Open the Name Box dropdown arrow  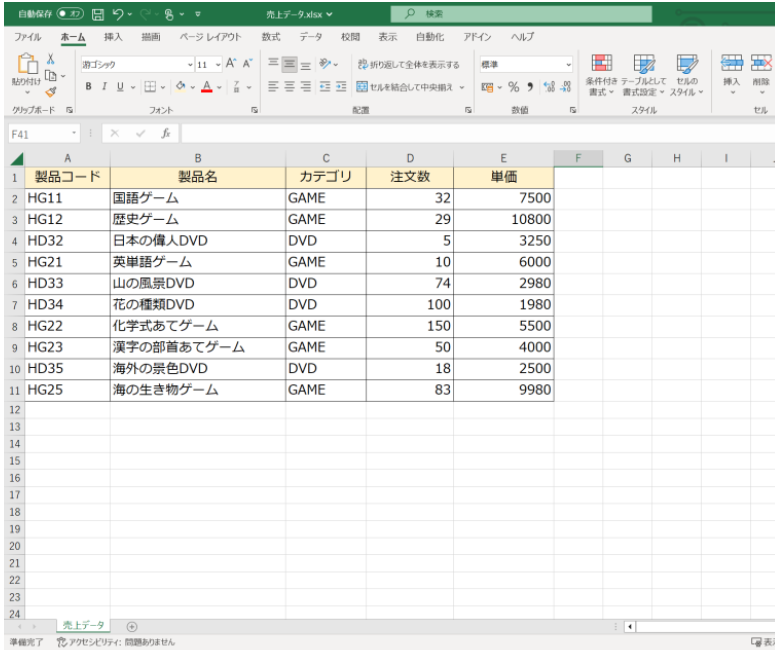pos(75,133)
